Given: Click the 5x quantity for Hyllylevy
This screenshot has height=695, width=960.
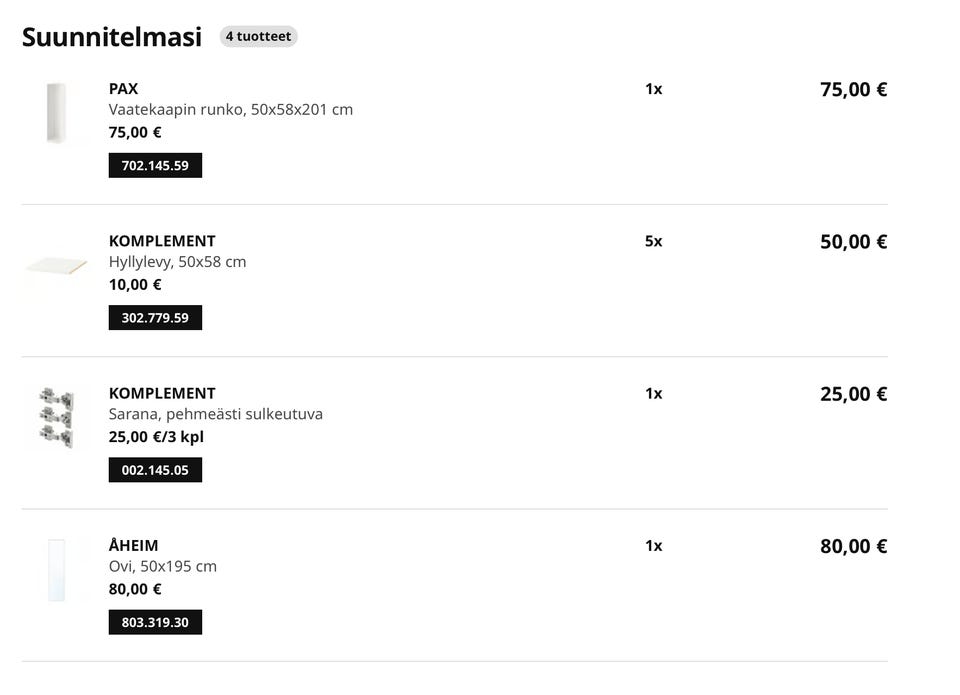Looking at the screenshot, I should 653,241.
